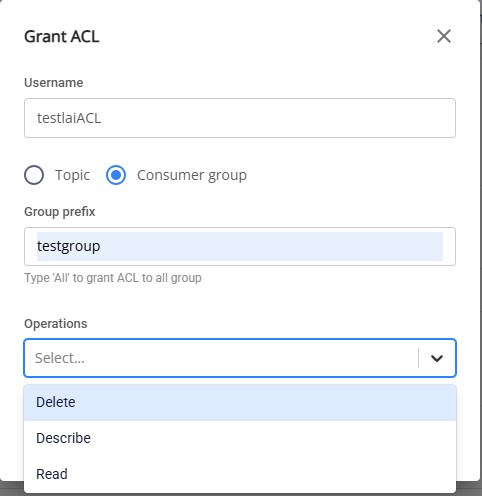Click the Consumer group label text
This screenshot has height=496, width=482.
[x=192, y=175]
